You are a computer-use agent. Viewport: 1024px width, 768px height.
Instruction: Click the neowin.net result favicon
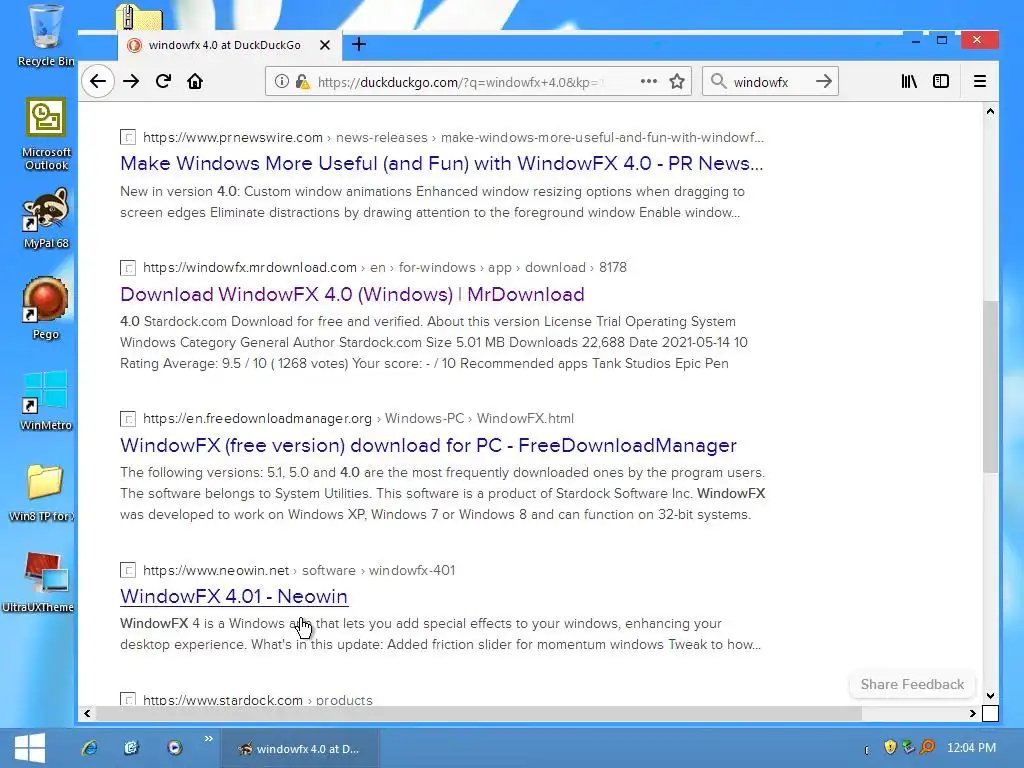(x=128, y=570)
